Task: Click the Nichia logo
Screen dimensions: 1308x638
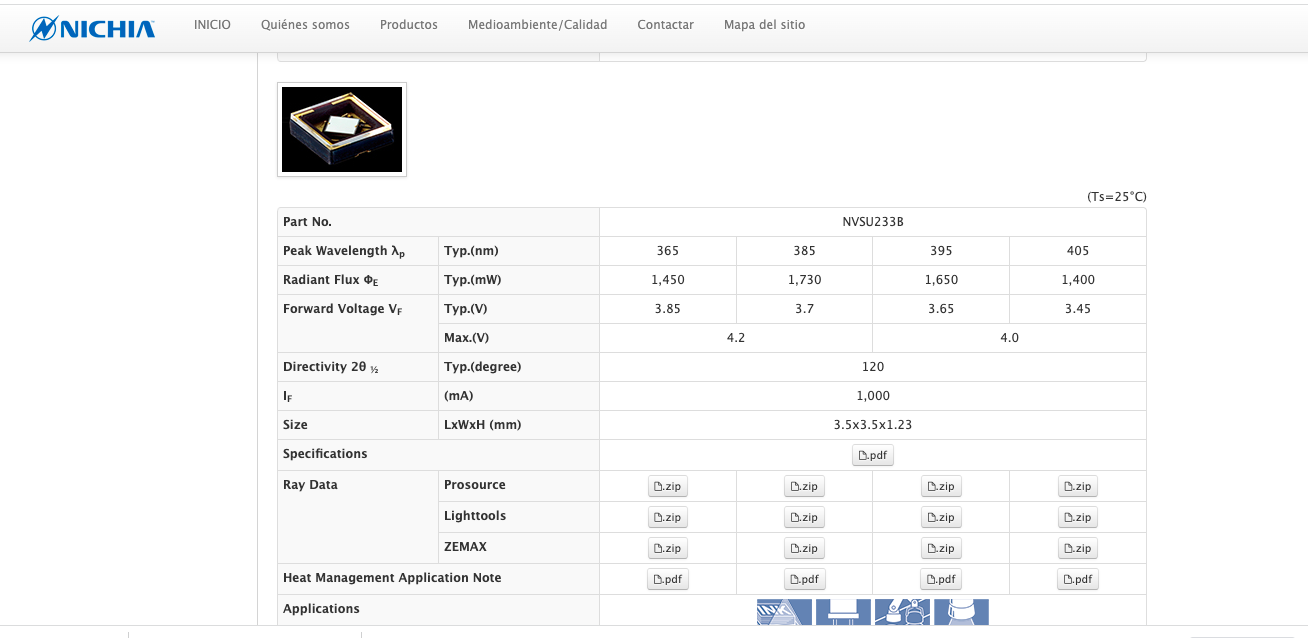Action: click(x=92, y=27)
